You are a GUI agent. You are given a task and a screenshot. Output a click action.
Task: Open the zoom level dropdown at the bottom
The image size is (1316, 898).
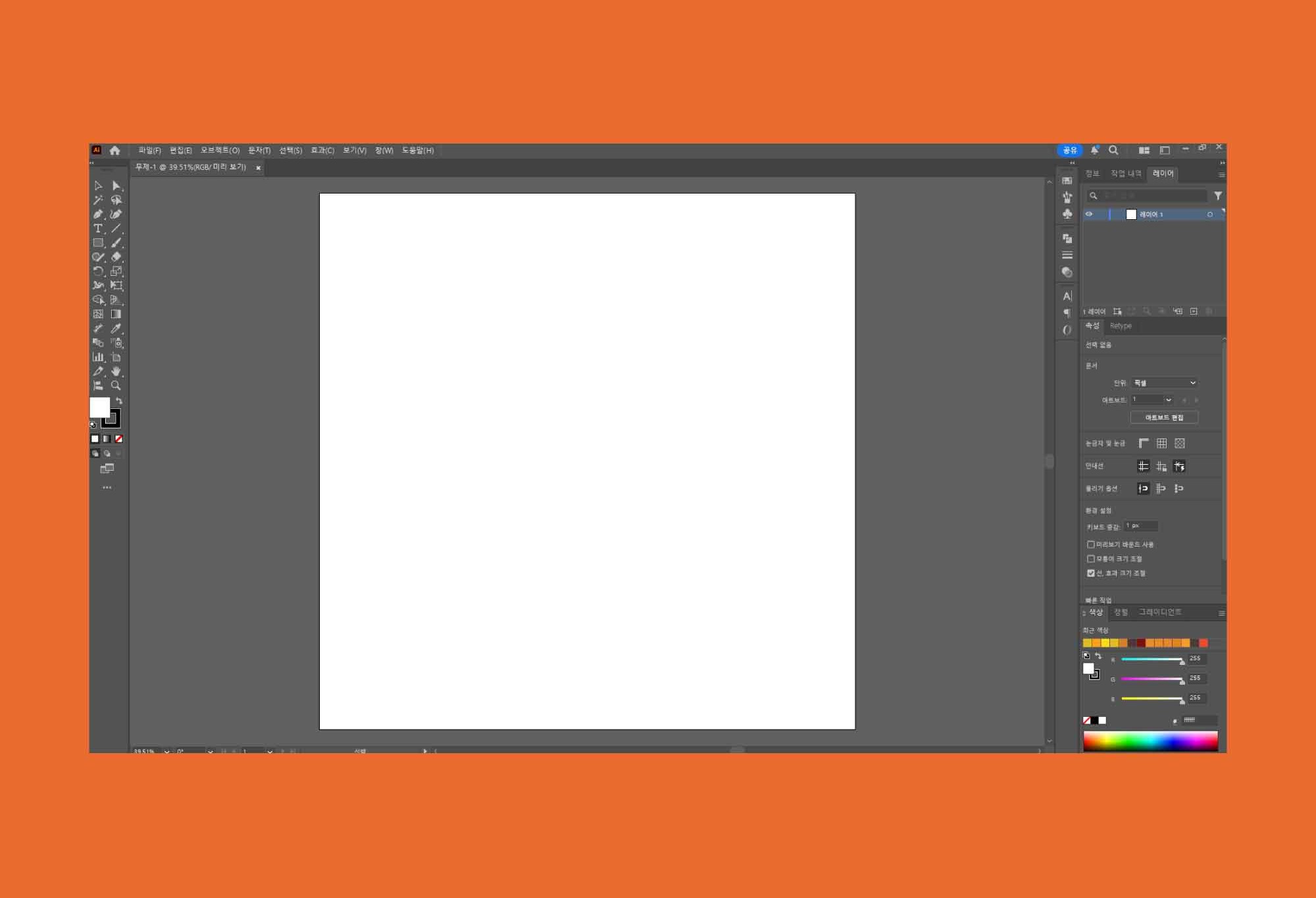tap(166, 751)
